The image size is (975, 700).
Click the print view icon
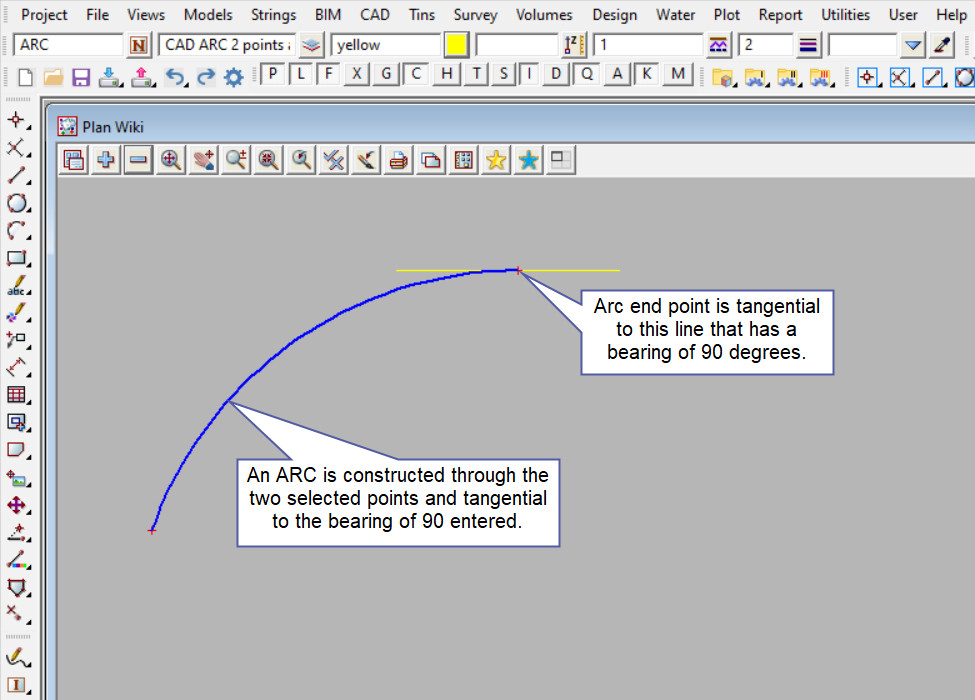pos(399,160)
